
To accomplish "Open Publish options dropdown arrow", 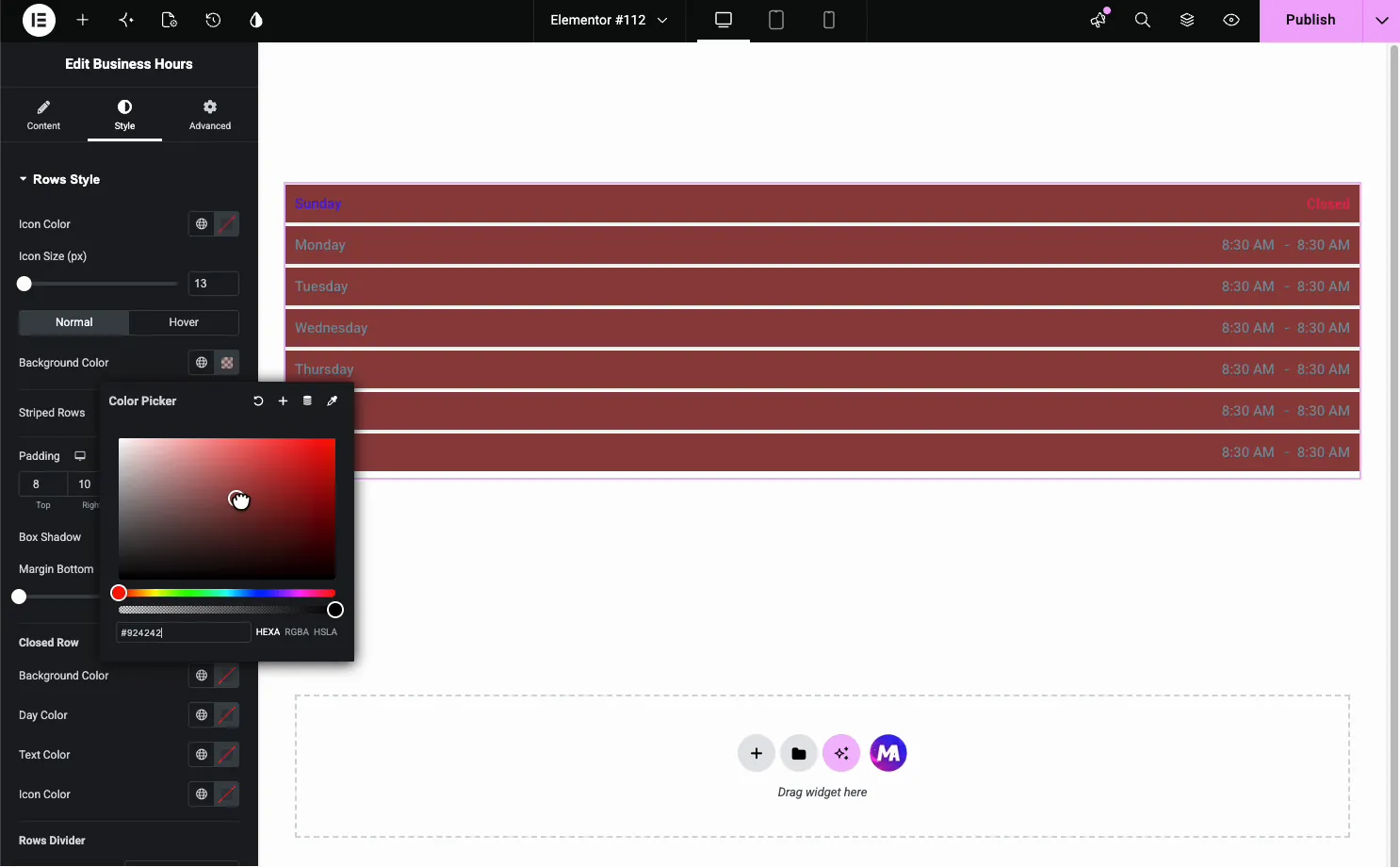I will pos(1382,20).
